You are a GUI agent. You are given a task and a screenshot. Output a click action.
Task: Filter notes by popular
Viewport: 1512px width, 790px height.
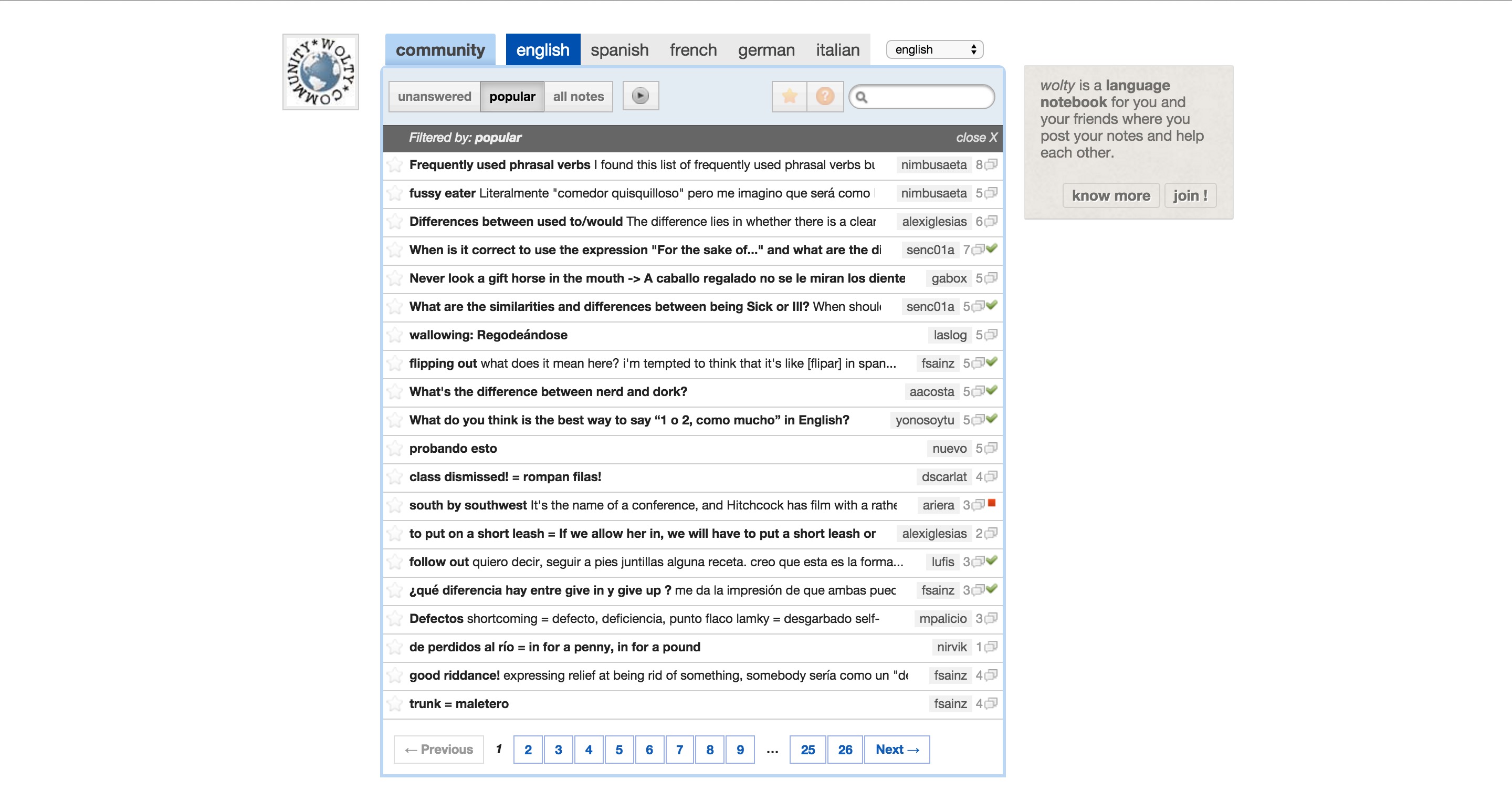point(512,96)
